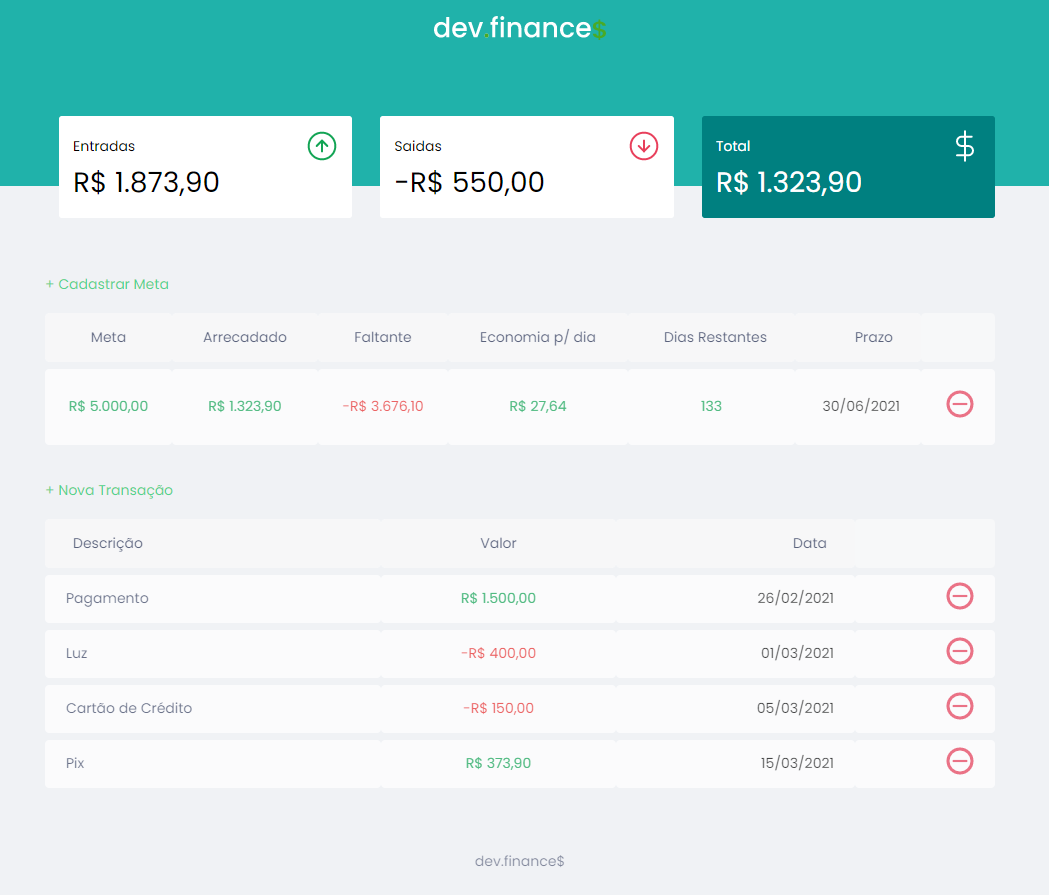Open the Cadastrar Meta link
Viewport: 1049px width, 895px height.
[107, 284]
